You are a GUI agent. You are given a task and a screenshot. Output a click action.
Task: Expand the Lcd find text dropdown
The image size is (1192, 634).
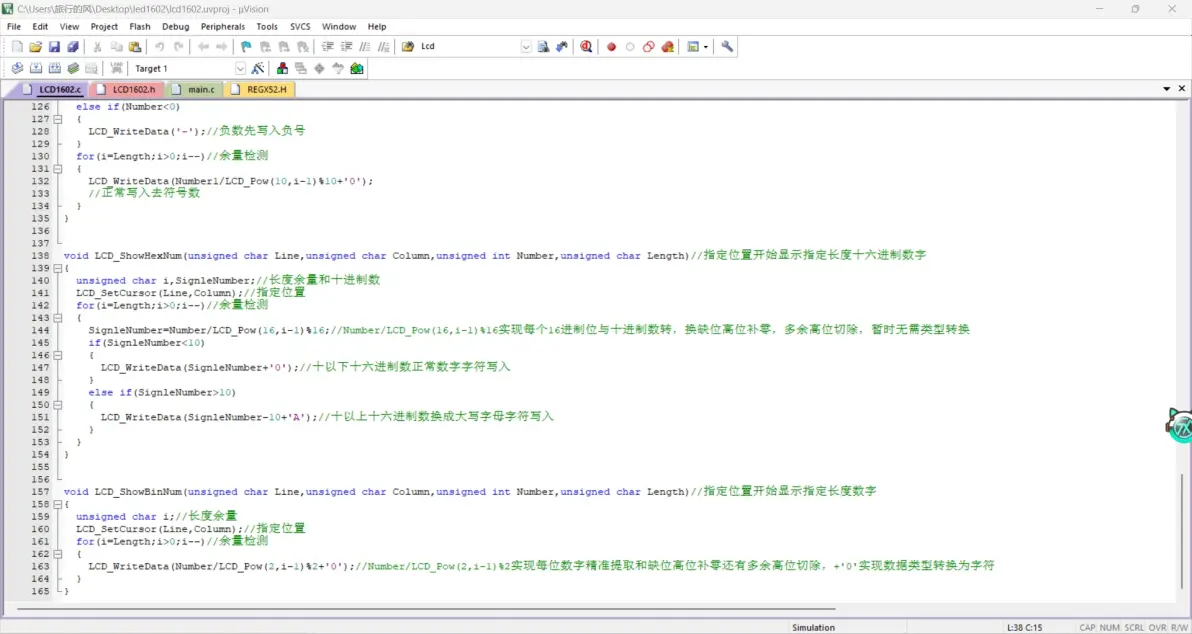point(526,47)
